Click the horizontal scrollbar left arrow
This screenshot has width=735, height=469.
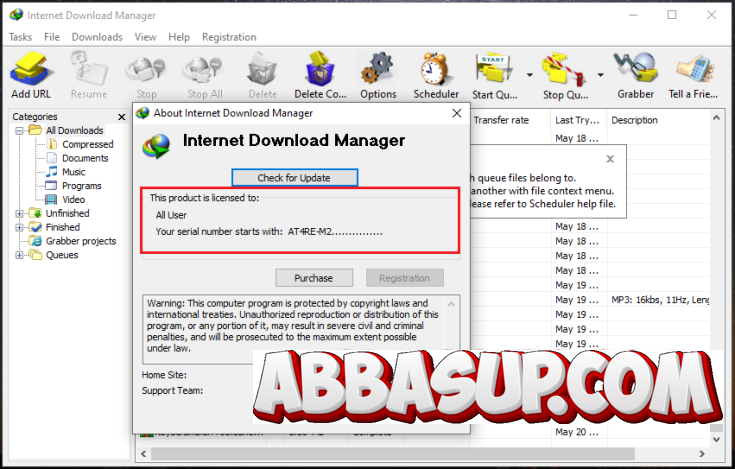[x=143, y=454]
